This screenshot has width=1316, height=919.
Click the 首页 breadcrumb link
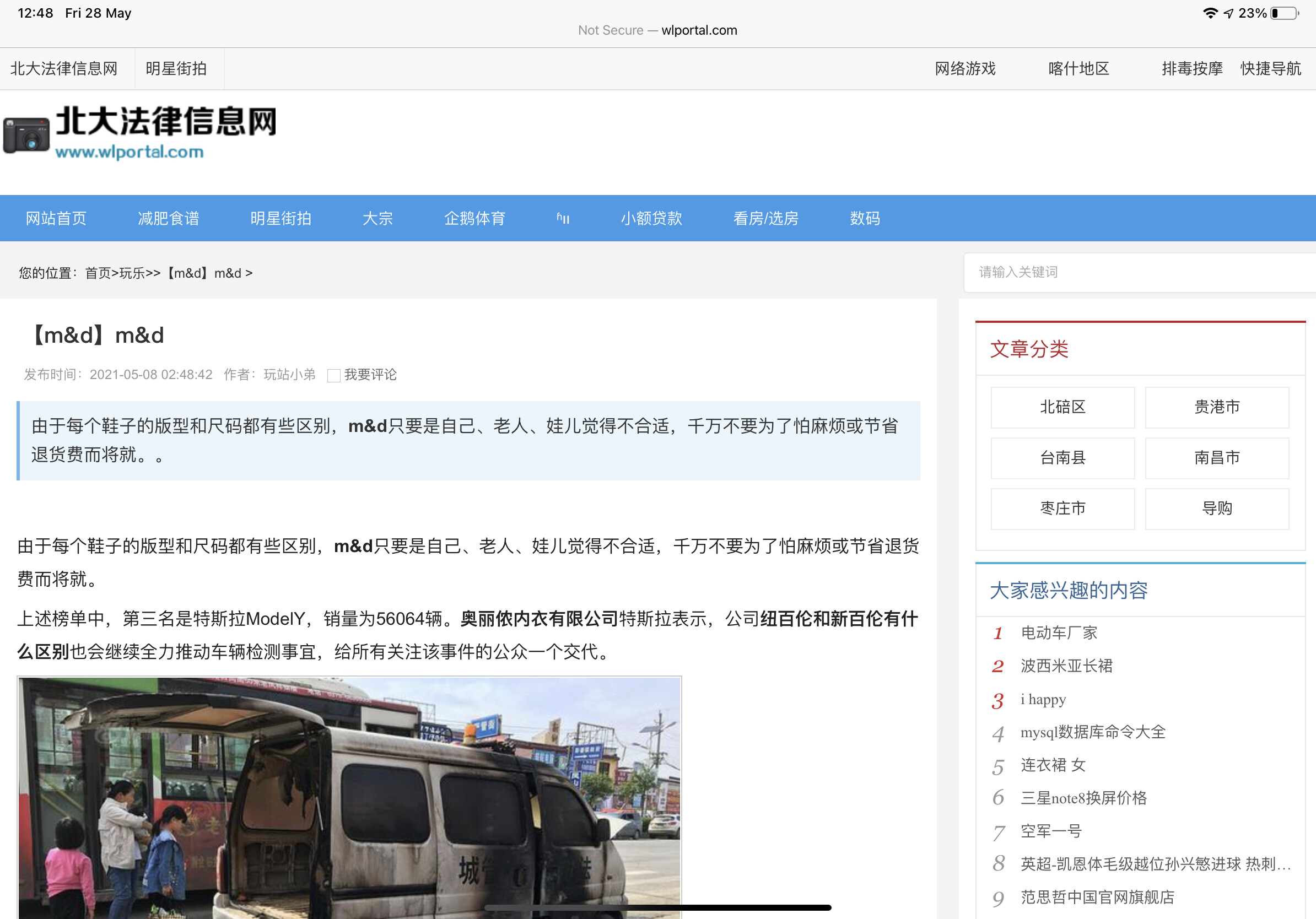tap(98, 273)
